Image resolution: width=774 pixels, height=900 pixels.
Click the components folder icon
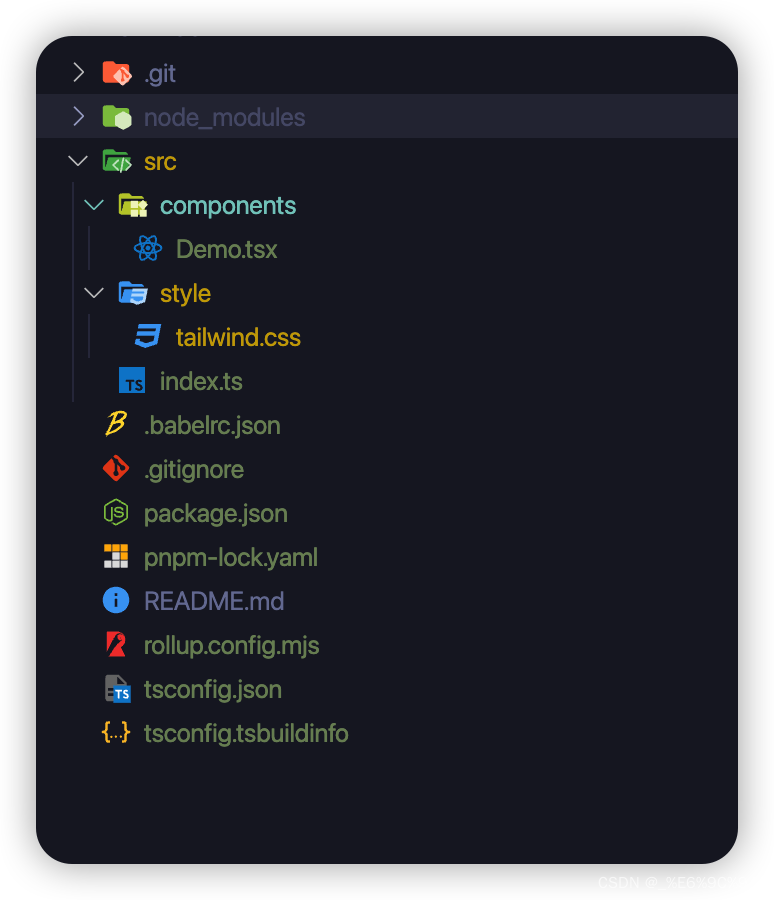[133, 204]
